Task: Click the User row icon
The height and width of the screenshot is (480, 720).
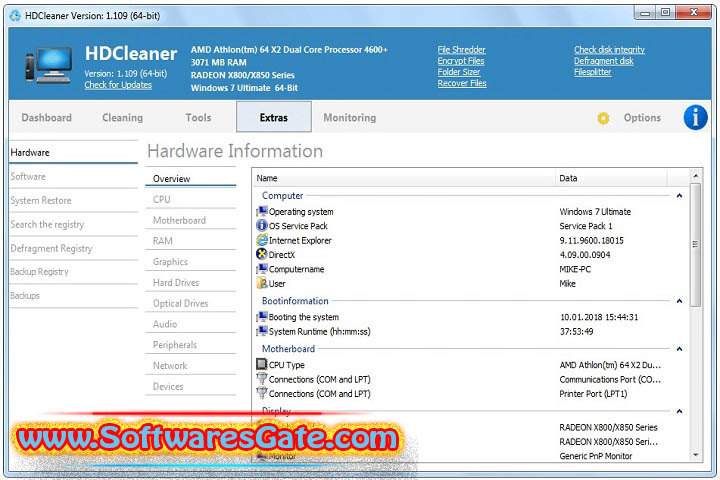Action: click(x=262, y=283)
